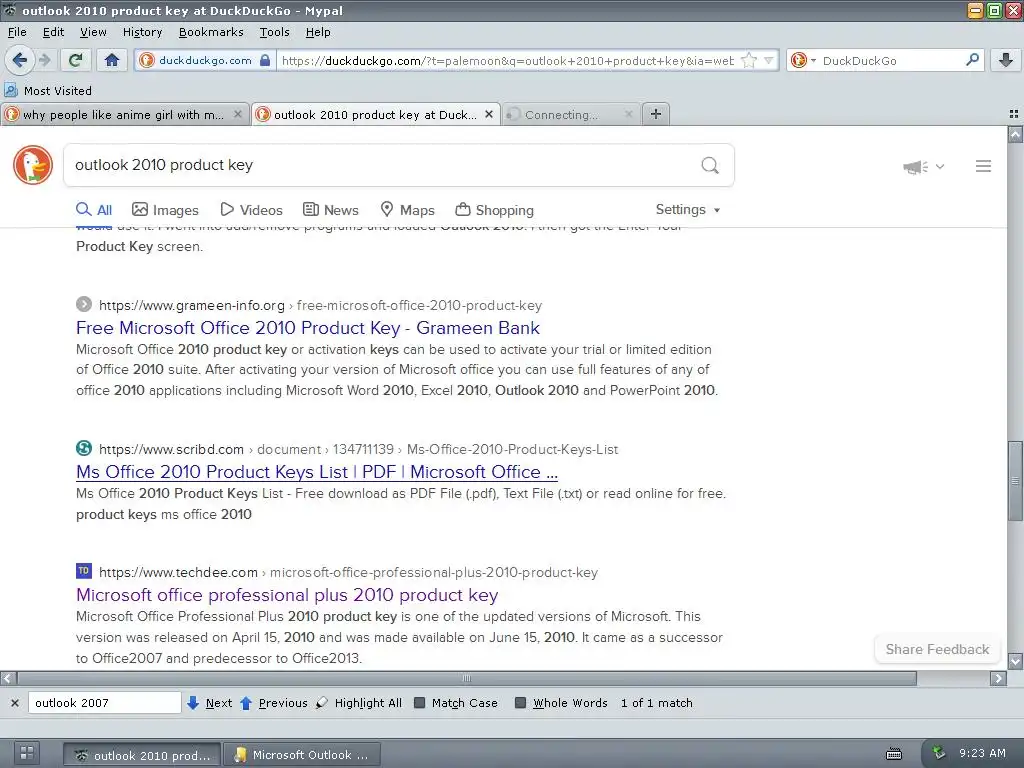Go back with the Back arrow button
The height and width of the screenshot is (768, 1024).
click(19, 60)
